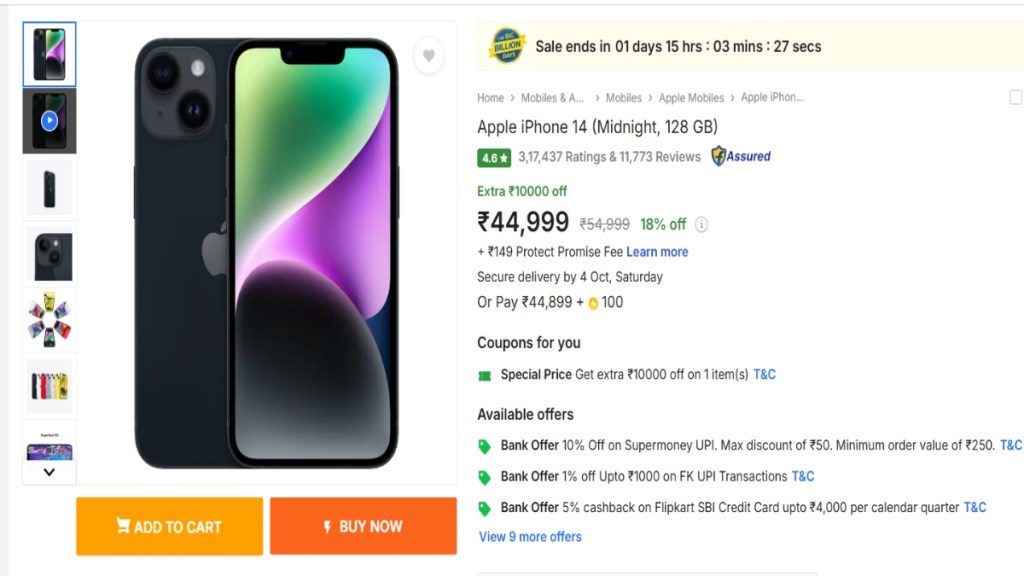Play the product video thumbnail
This screenshot has height=576, width=1024.
click(49, 121)
